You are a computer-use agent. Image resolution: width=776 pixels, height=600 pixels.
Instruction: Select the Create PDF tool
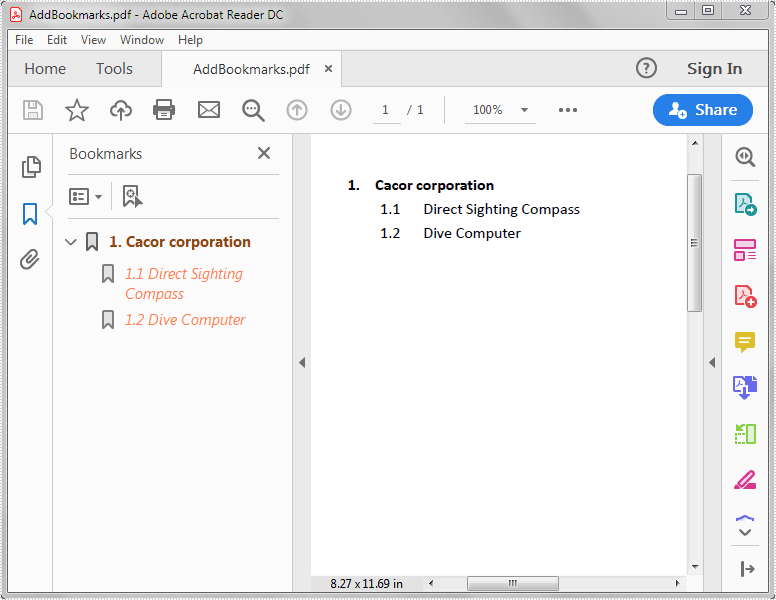coord(745,296)
